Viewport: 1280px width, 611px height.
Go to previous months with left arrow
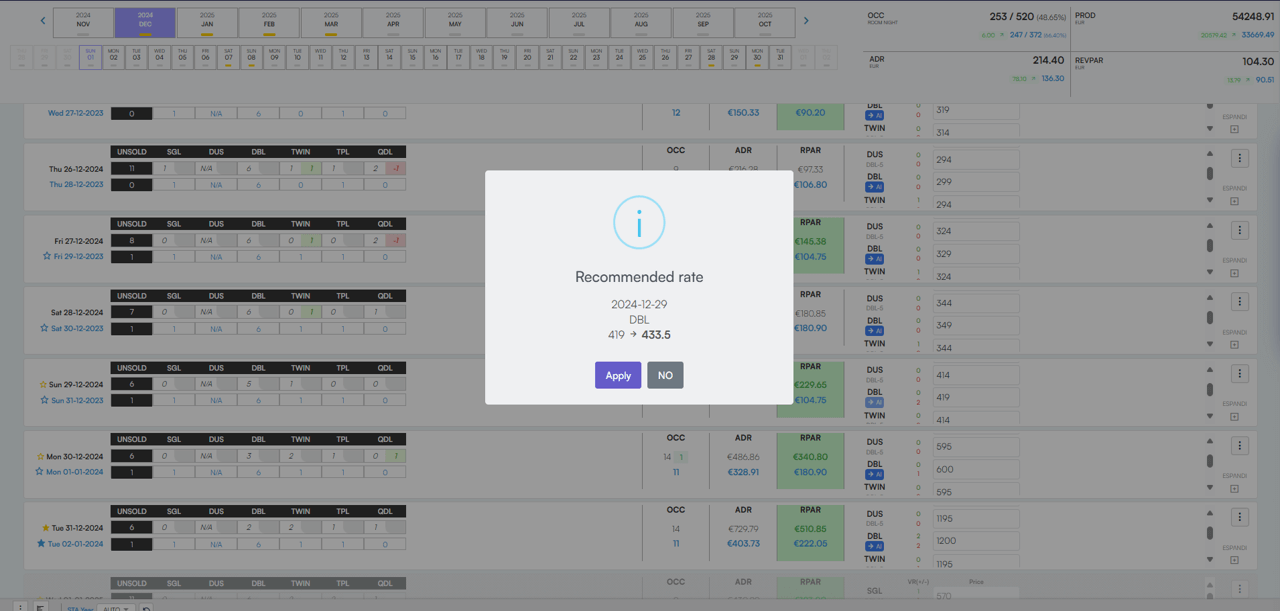pyautogui.click(x=43, y=21)
